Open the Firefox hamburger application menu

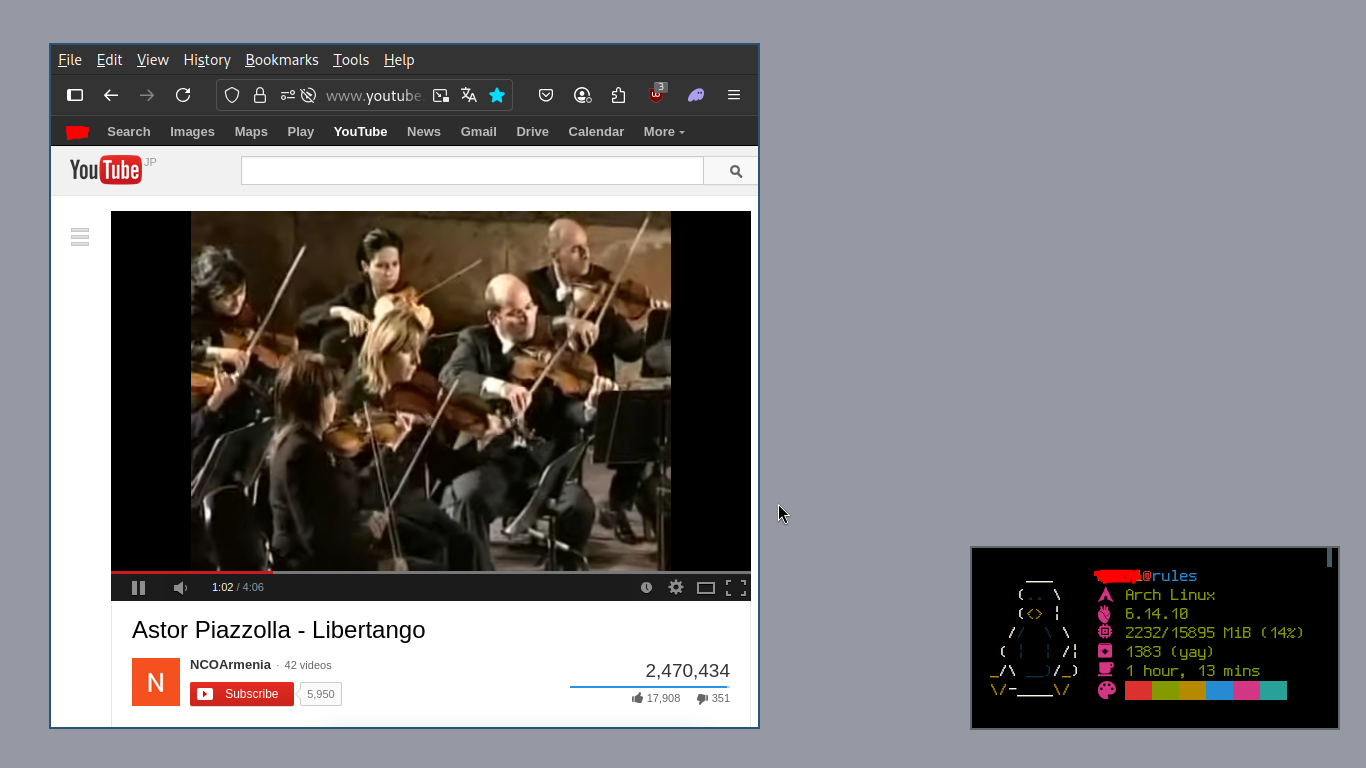coord(734,95)
